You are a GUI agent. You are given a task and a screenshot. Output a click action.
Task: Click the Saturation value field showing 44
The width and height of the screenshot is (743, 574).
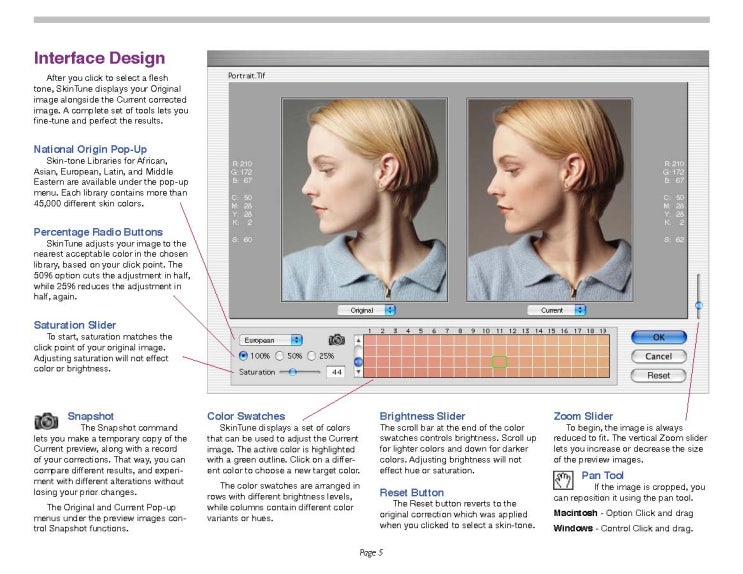point(336,371)
